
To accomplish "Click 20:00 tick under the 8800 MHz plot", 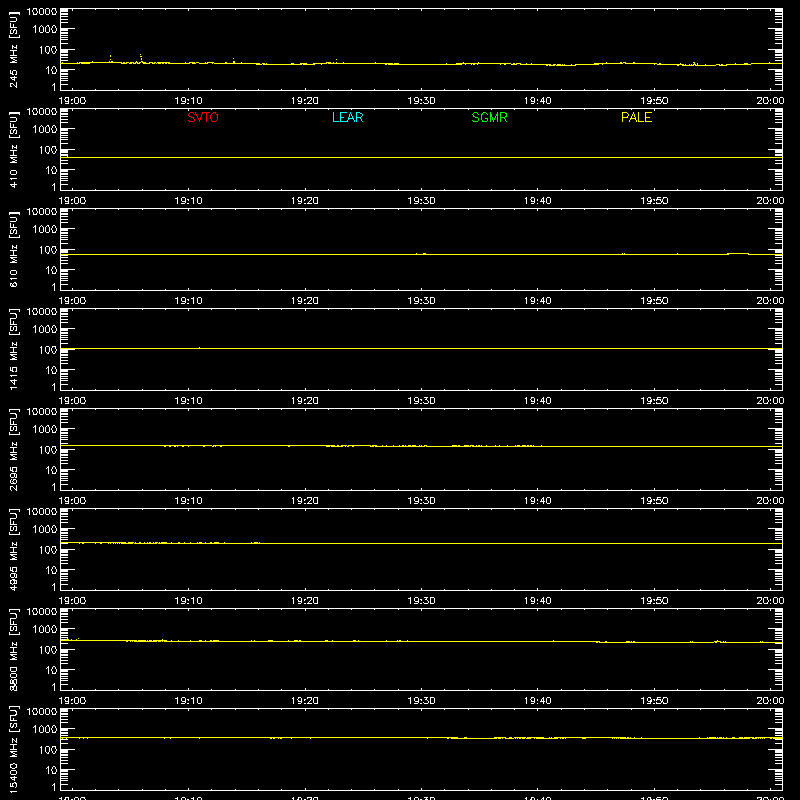I will (x=770, y=701).
